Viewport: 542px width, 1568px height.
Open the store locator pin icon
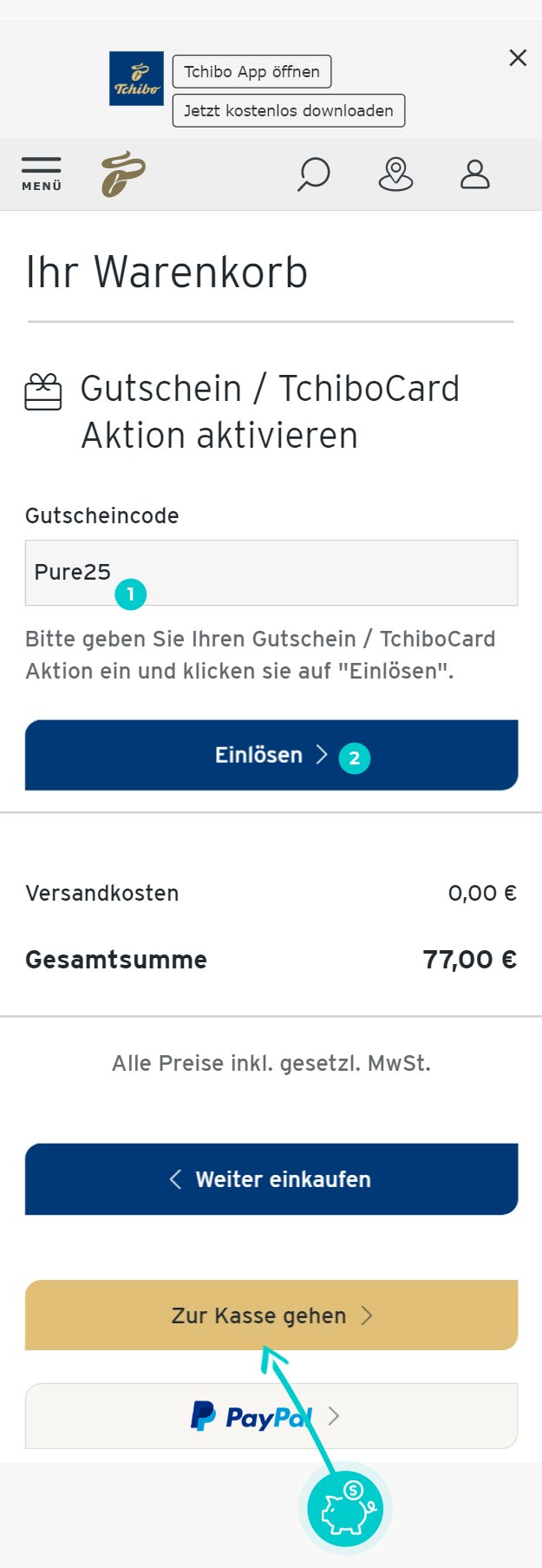395,174
